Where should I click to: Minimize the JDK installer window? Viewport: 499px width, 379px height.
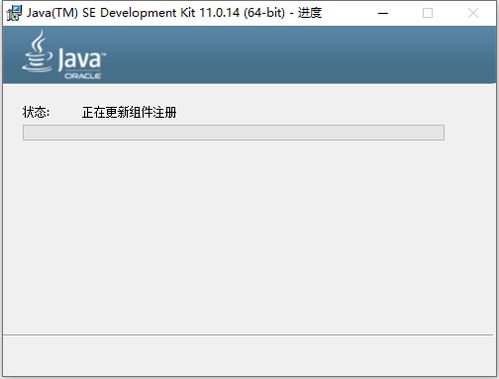coord(383,13)
